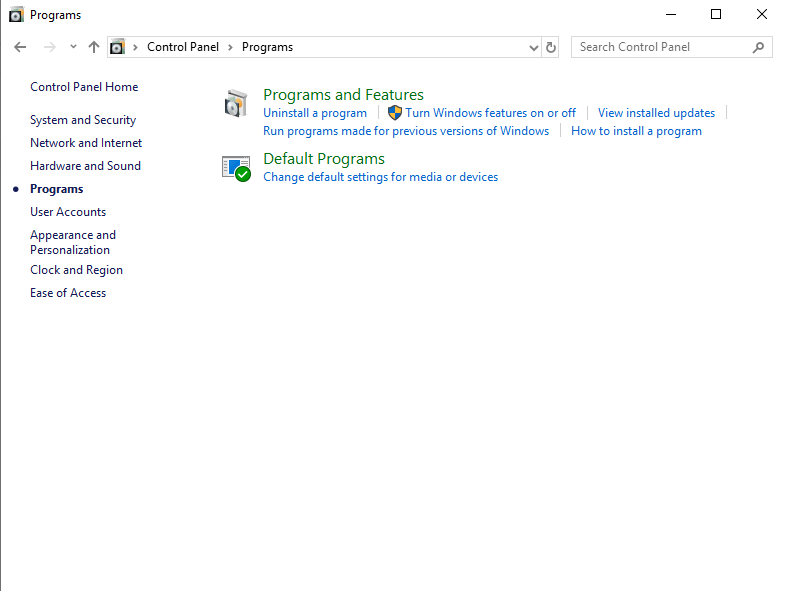785x591 pixels.
Task: Click the Programs window title bar icon
Action: pos(16,15)
